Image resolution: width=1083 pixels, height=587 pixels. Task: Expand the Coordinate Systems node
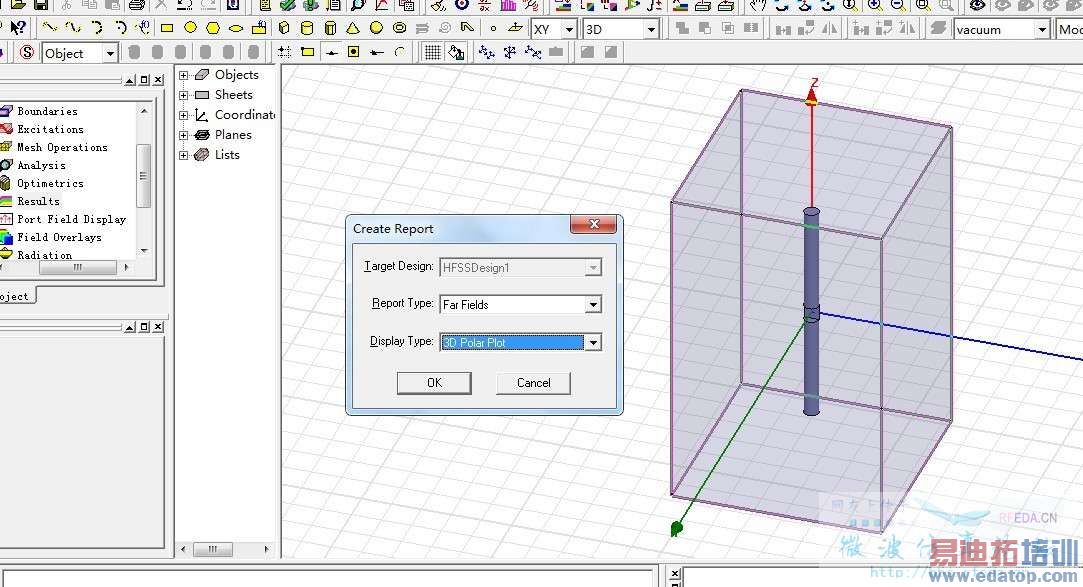[184, 115]
